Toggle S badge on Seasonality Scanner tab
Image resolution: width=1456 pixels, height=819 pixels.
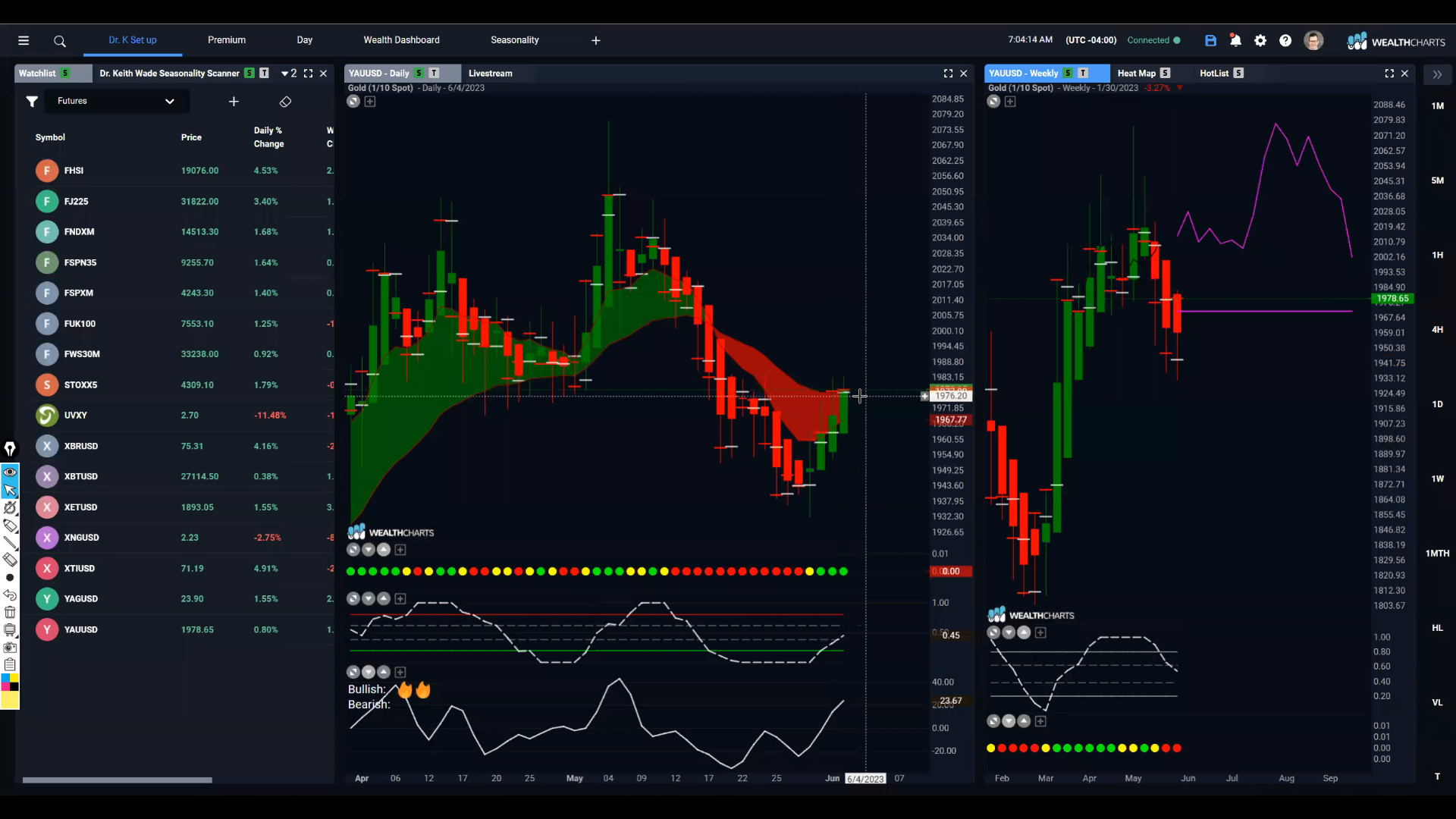249,74
